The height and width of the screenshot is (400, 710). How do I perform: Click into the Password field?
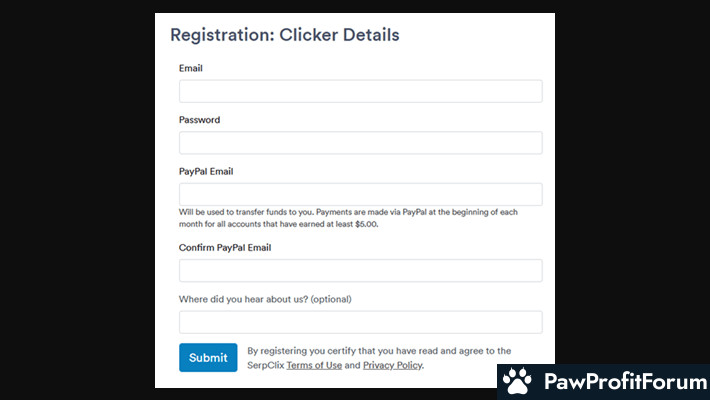(360, 143)
